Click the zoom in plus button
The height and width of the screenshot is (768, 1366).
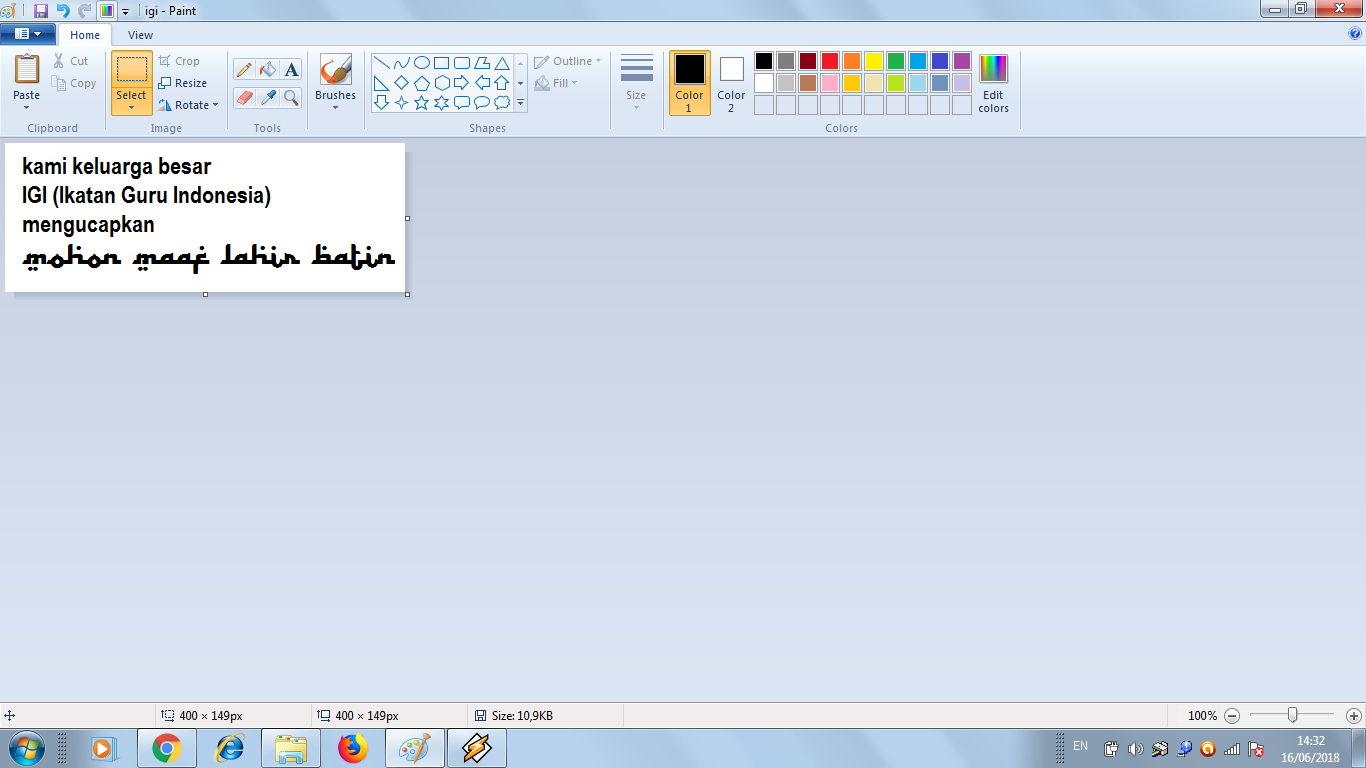(1354, 716)
